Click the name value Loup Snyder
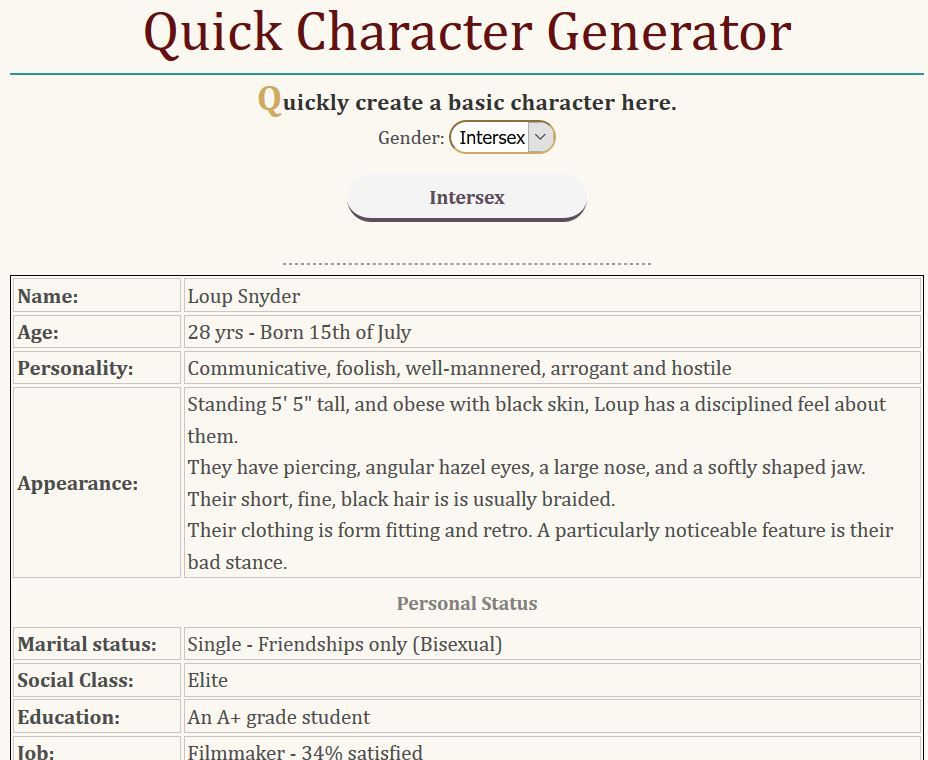Screen dimensions: 928x760 (x=244, y=296)
